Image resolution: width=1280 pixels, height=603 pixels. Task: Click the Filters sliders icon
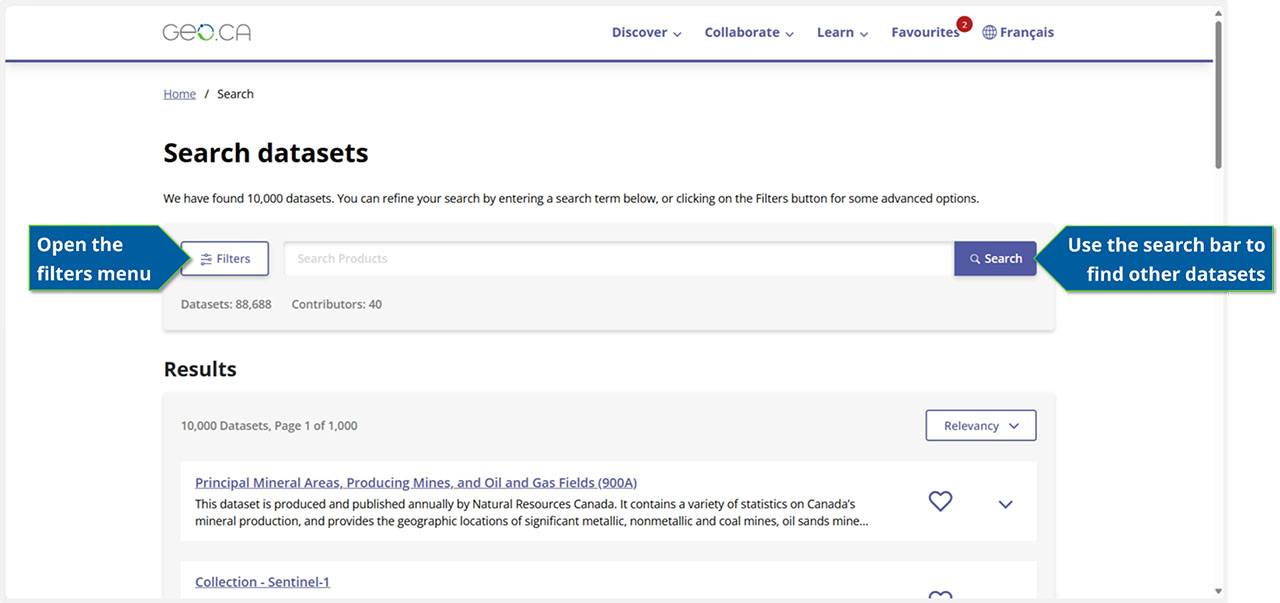[206, 258]
